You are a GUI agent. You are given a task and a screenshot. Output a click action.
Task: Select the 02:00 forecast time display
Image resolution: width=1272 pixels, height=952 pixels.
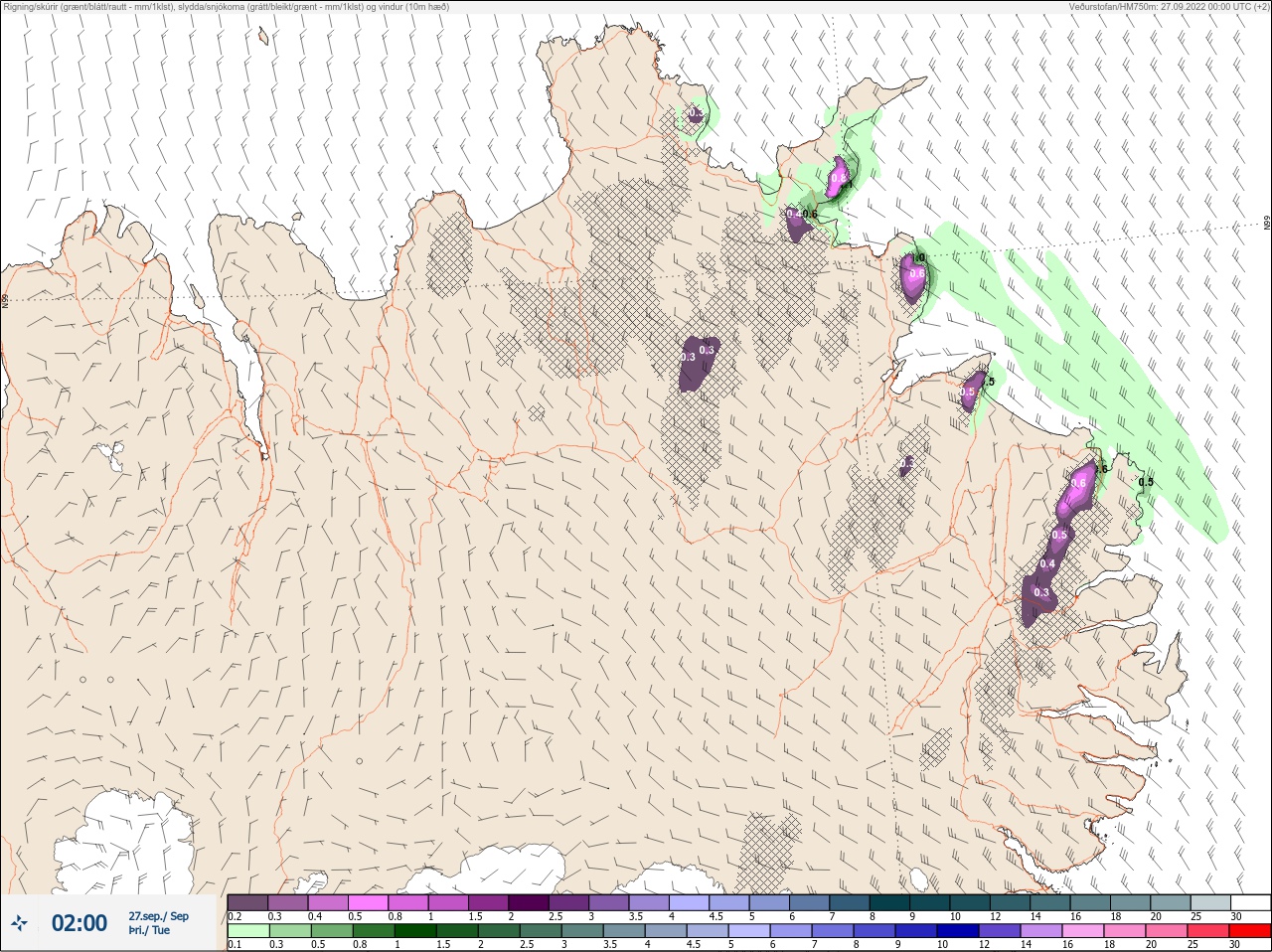click(x=79, y=923)
